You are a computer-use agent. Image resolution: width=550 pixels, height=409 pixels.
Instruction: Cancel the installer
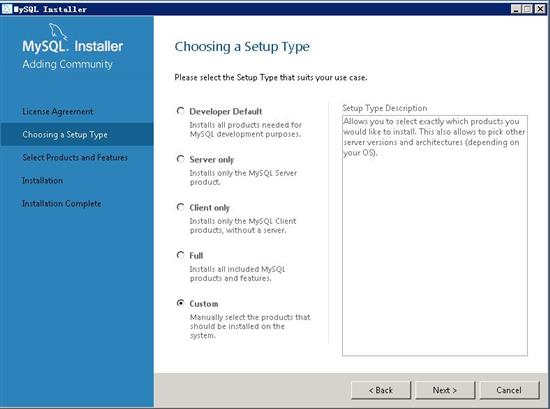point(509,390)
